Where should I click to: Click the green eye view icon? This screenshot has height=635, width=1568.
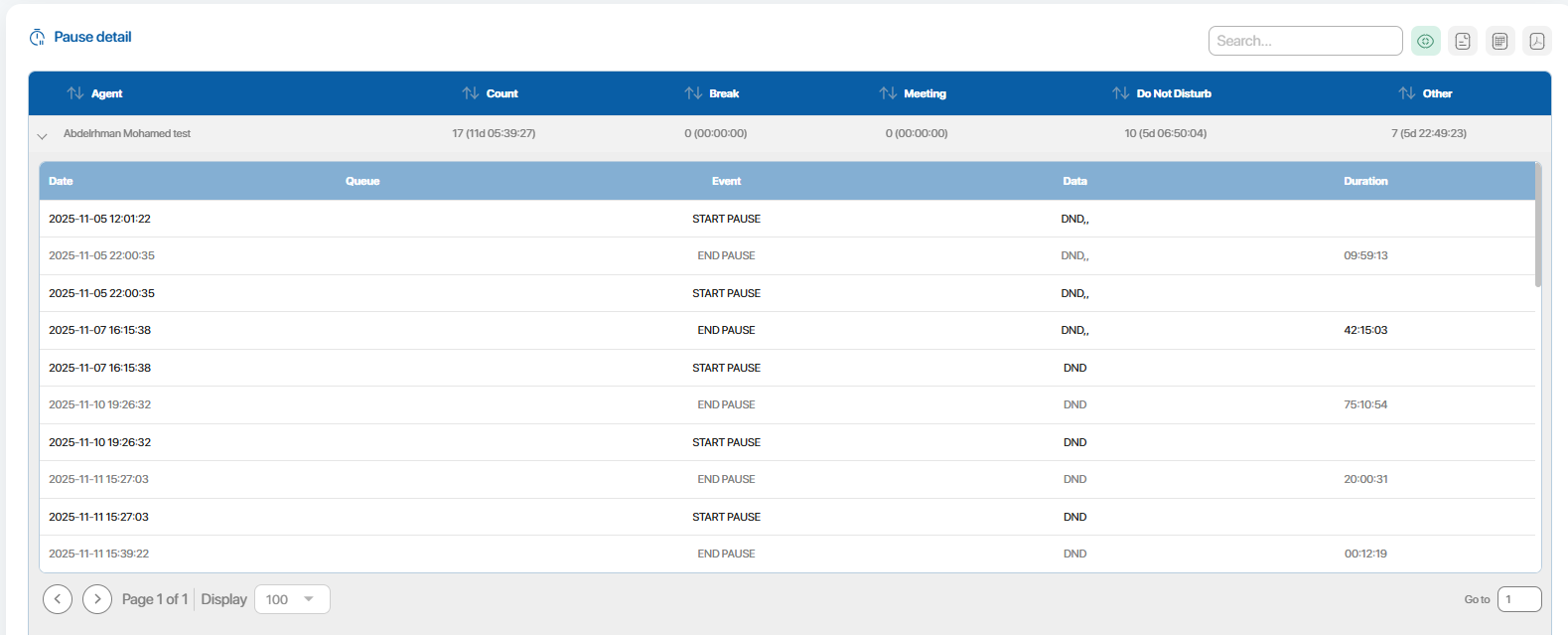point(1425,41)
